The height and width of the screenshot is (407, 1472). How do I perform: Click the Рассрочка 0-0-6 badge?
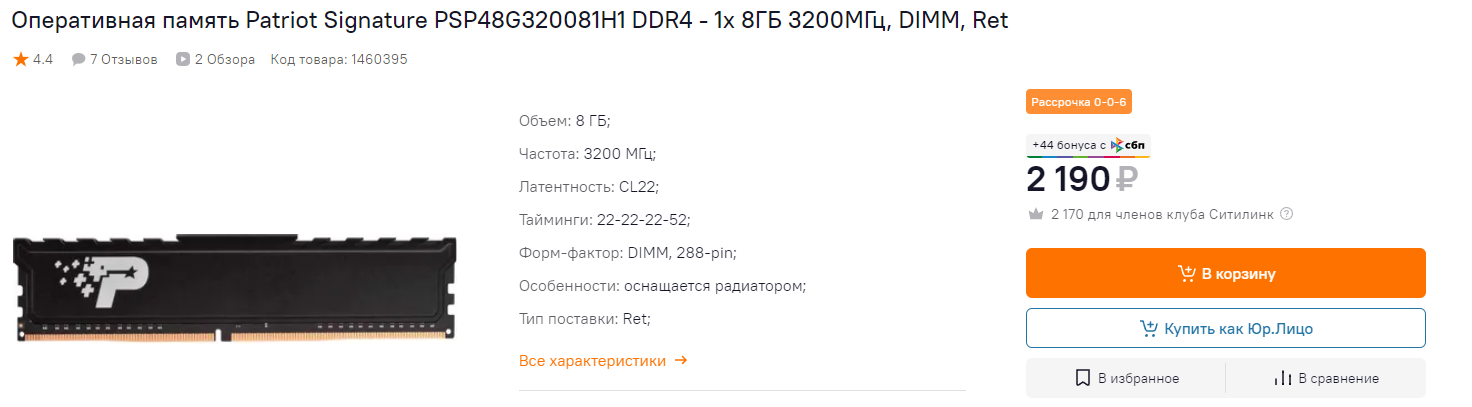(1078, 102)
